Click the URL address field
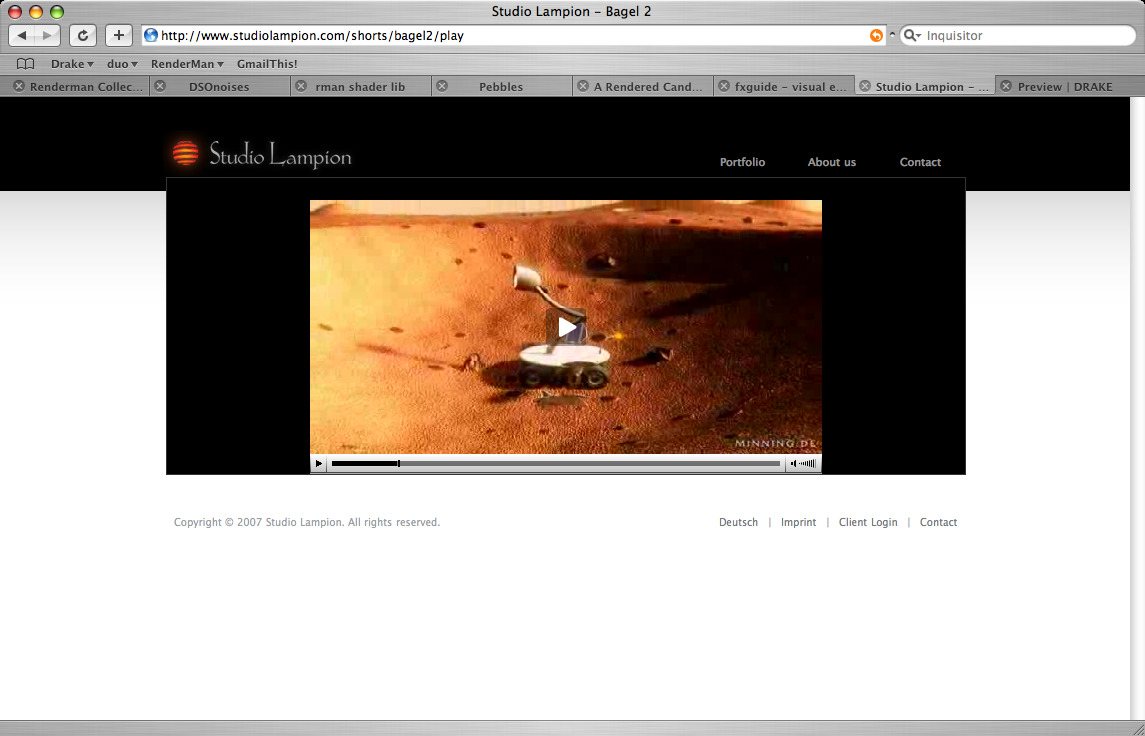1145x736 pixels. tap(511, 35)
